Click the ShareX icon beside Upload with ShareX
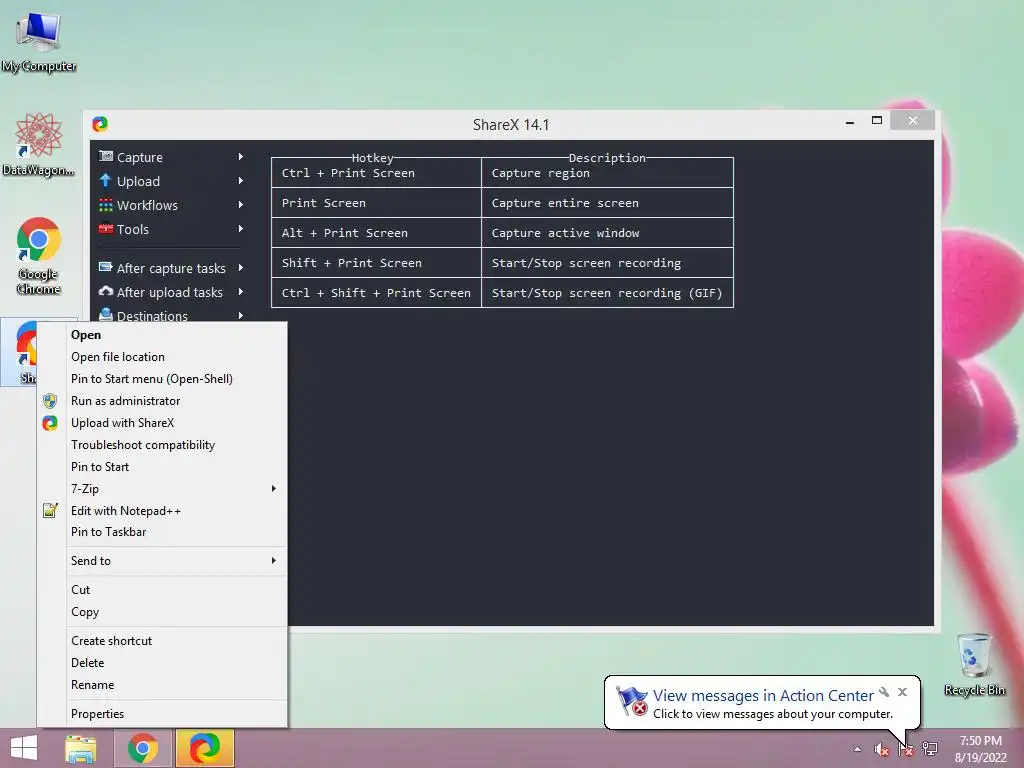 pyautogui.click(x=50, y=423)
